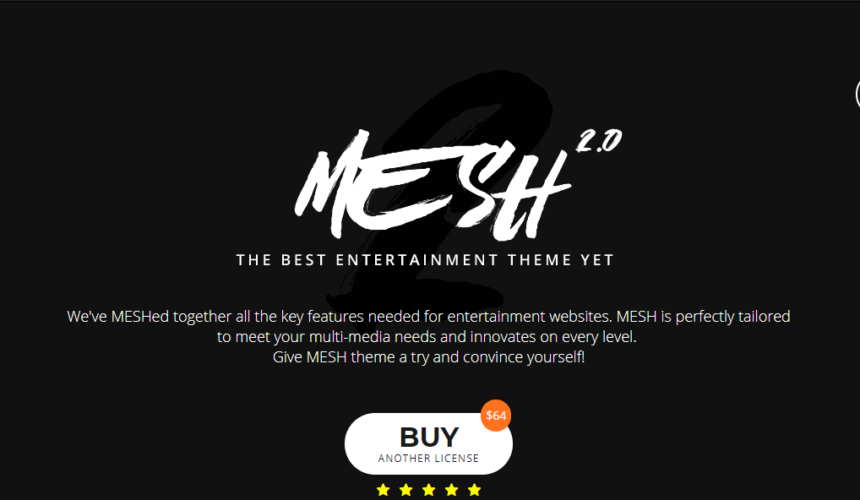Click the second yellow rating star
This screenshot has width=860, height=500.
[x=406, y=490]
